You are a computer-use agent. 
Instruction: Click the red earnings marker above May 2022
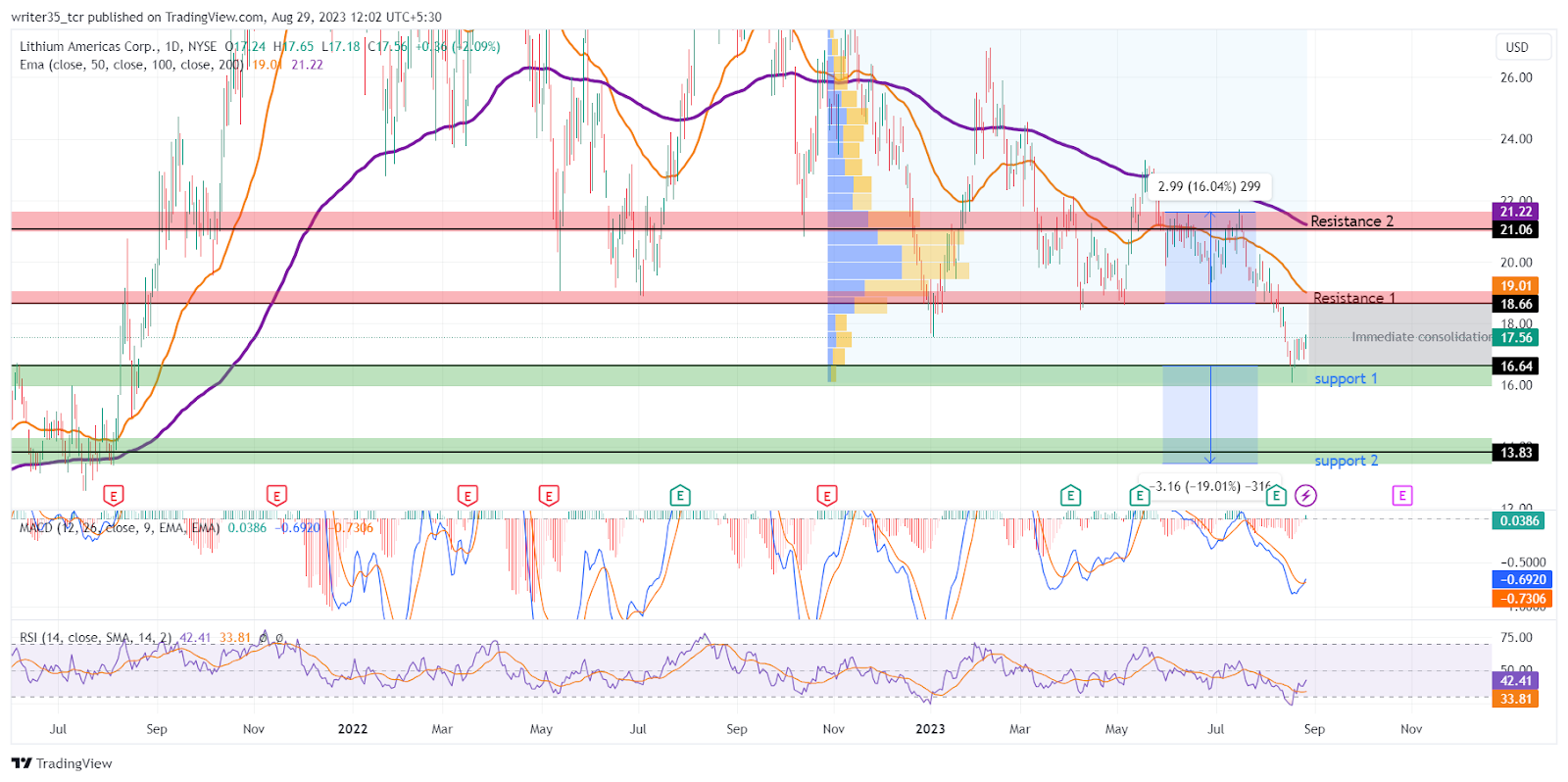pyautogui.click(x=549, y=496)
